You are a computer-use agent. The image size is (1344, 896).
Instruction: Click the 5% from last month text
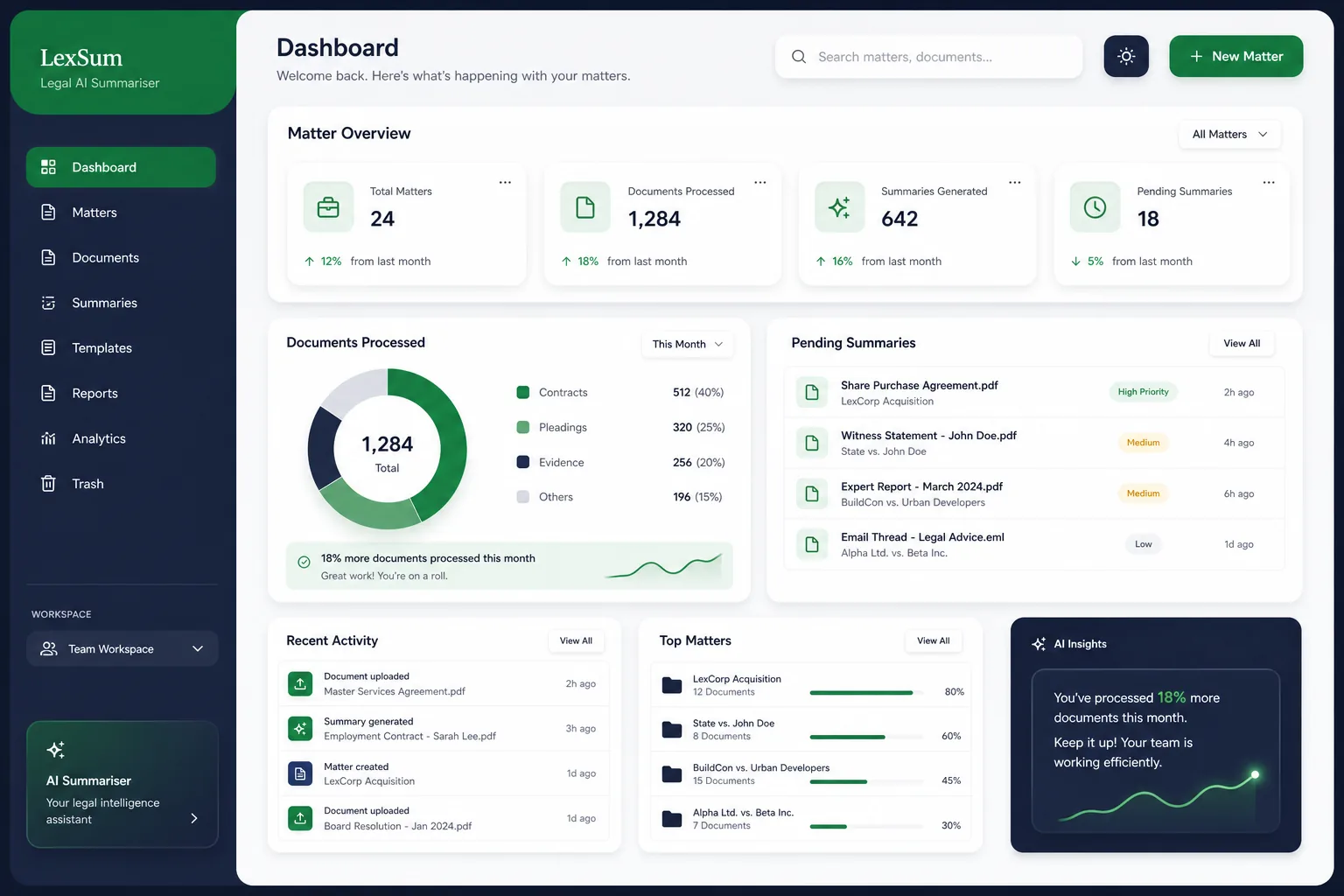tap(1131, 261)
